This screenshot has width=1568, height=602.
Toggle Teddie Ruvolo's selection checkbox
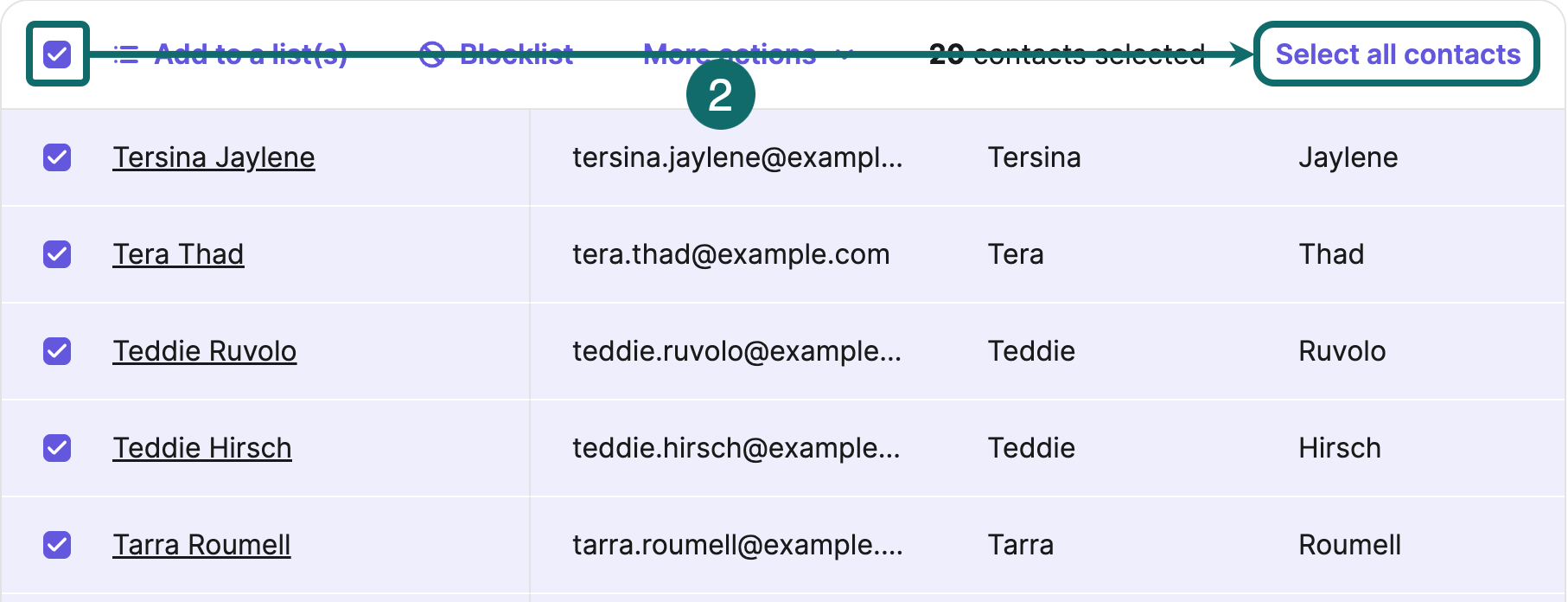click(57, 351)
